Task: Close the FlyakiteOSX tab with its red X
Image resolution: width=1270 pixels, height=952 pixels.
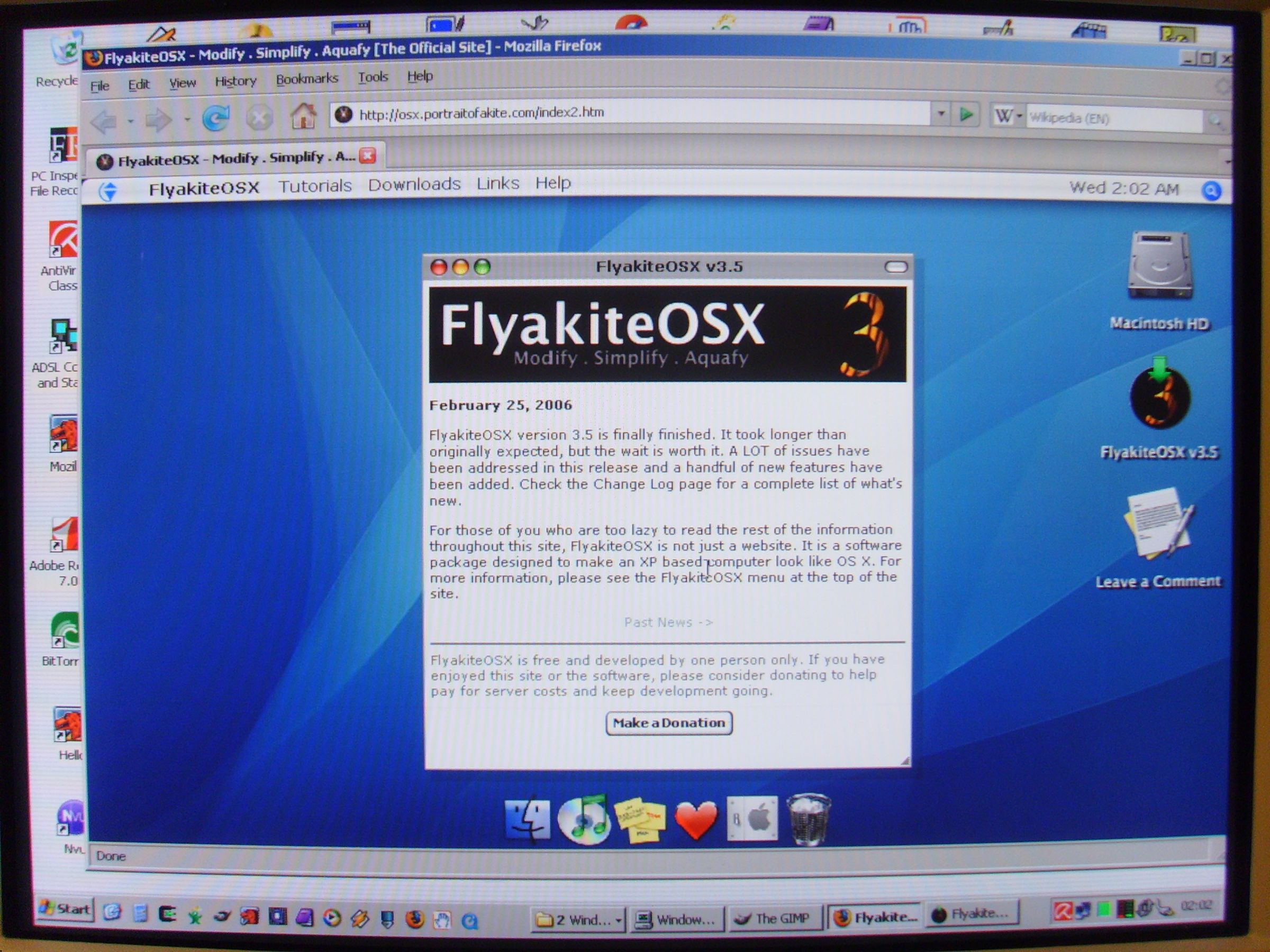Action: click(x=367, y=155)
